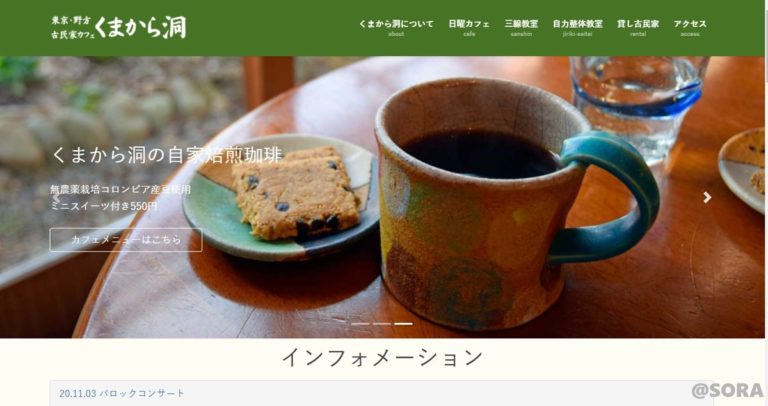Click the カフェメニューはこちら button

126,240
